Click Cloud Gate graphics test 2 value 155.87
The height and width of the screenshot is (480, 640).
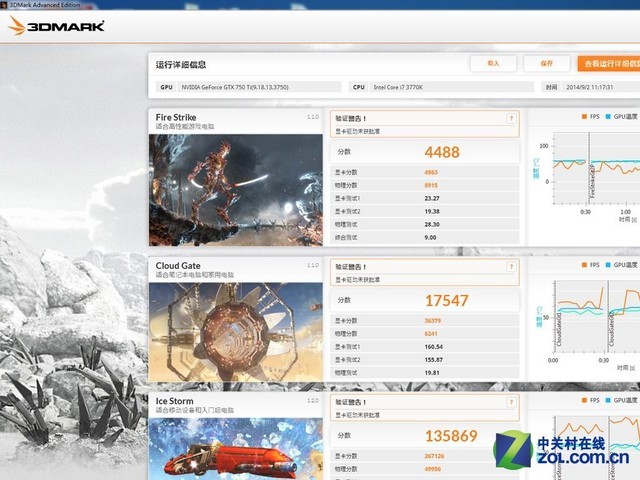coord(433,360)
